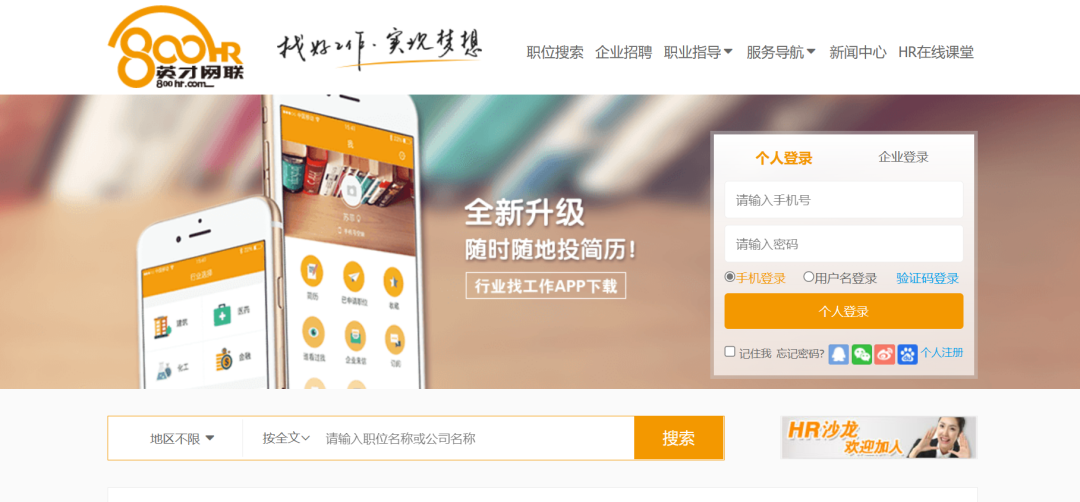
Task: Click the orange 个人登录 button
Action: pyautogui.click(x=844, y=311)
